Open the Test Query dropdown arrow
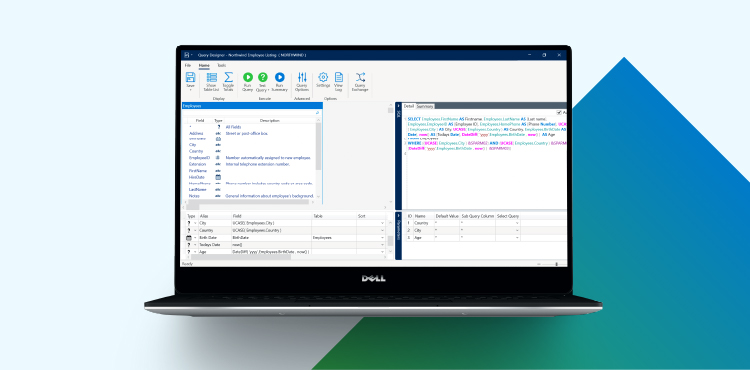The height and width of the screenshot is (370, 750). click(x=268, y=90)
